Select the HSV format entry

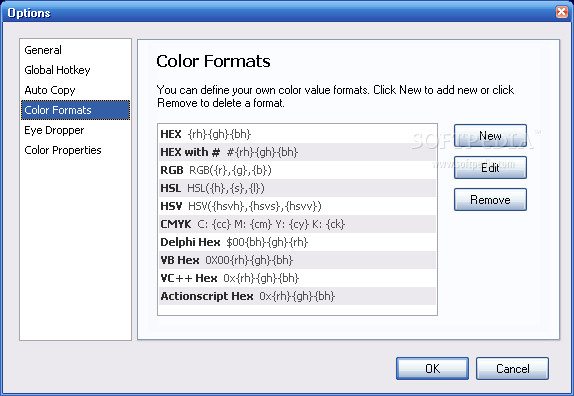[297, 206]
